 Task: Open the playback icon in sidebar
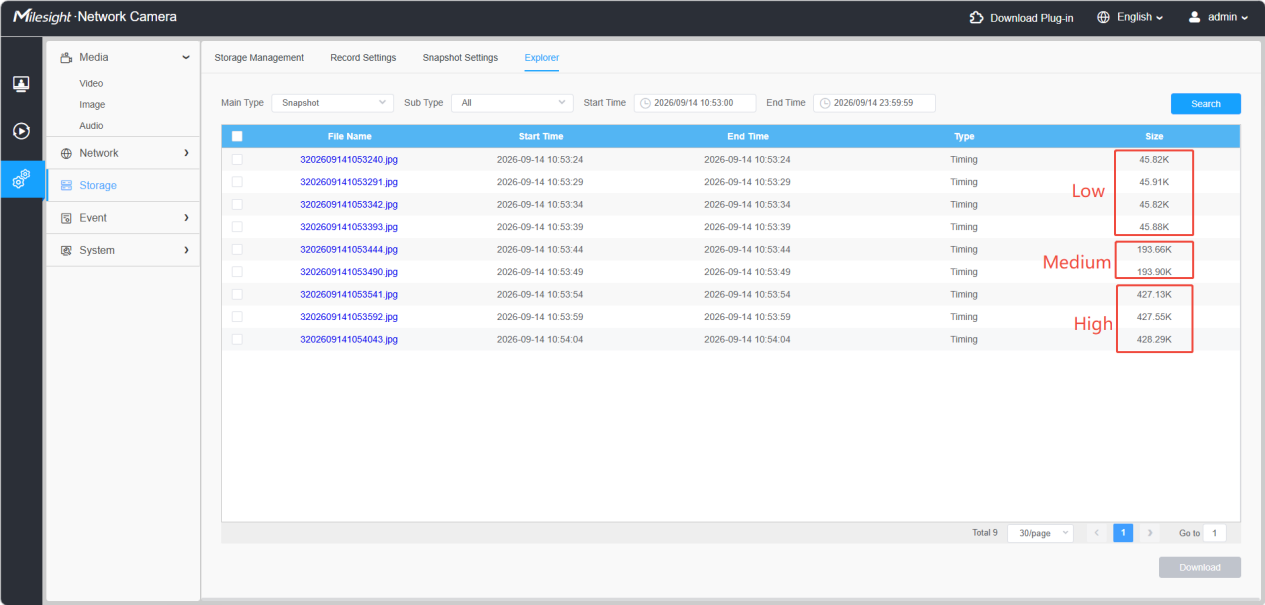(x=21, y=131)
